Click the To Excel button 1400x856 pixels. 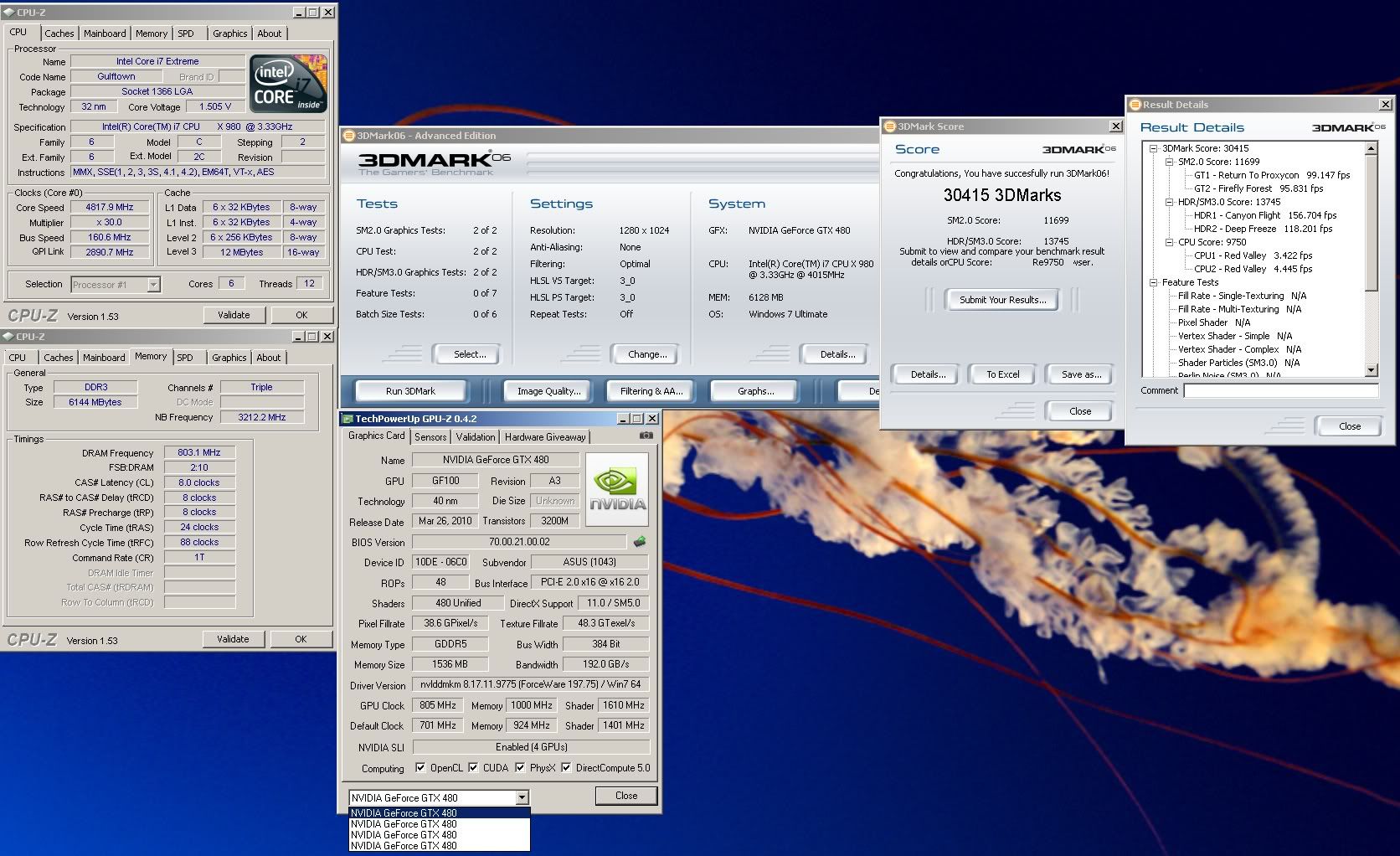pos(1002,374)
